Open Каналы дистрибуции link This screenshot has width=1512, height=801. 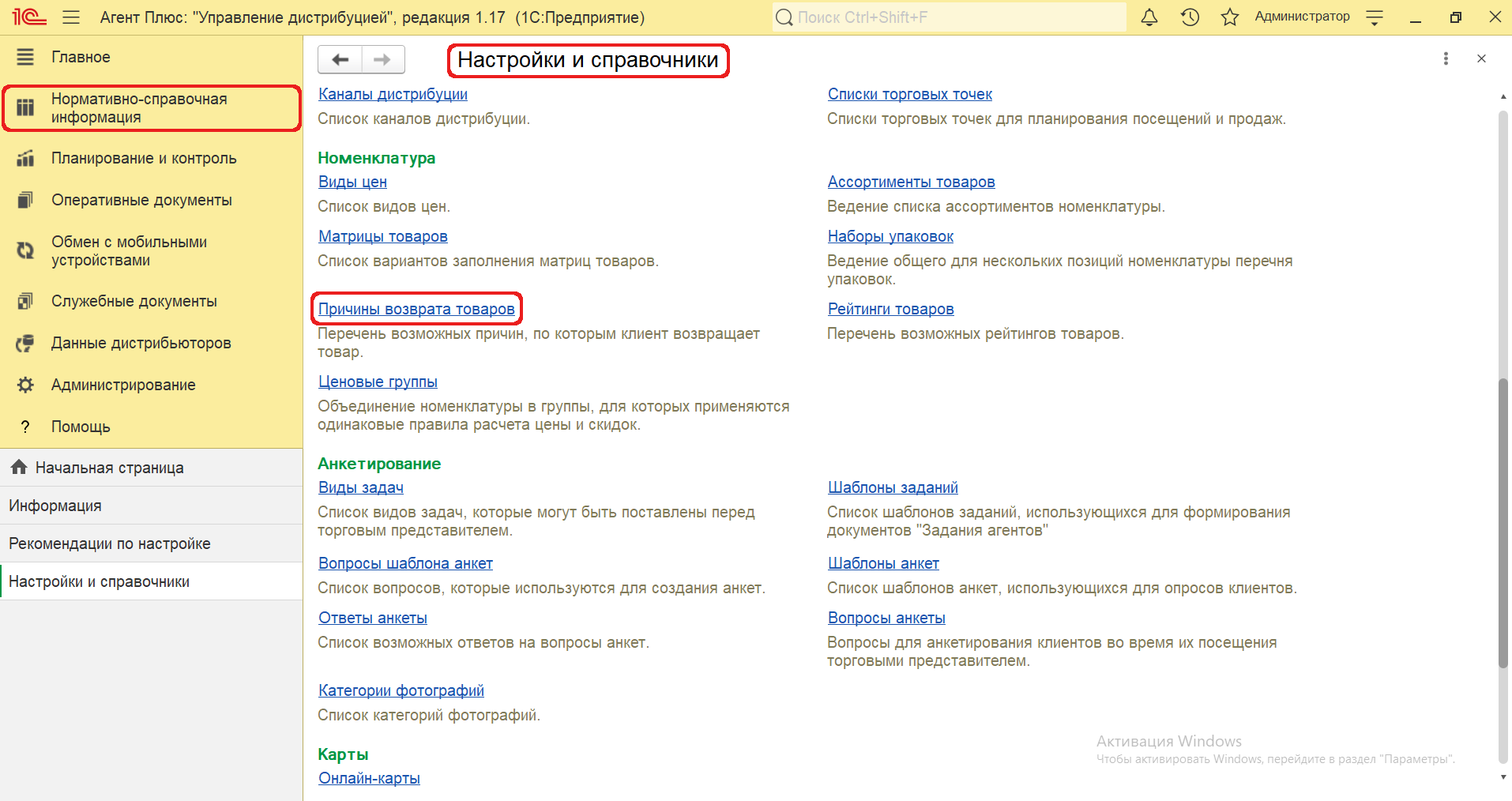click(x=393, y=94)
